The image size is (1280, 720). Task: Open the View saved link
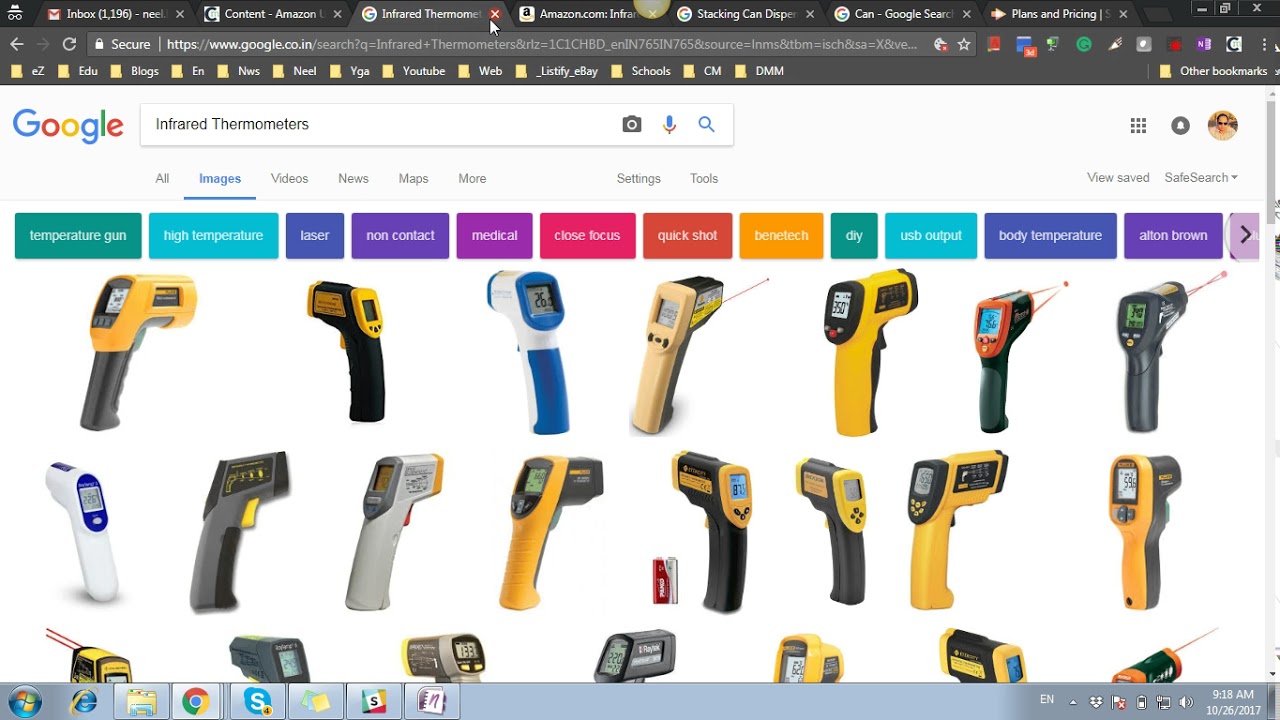(x=1118, y=177)
